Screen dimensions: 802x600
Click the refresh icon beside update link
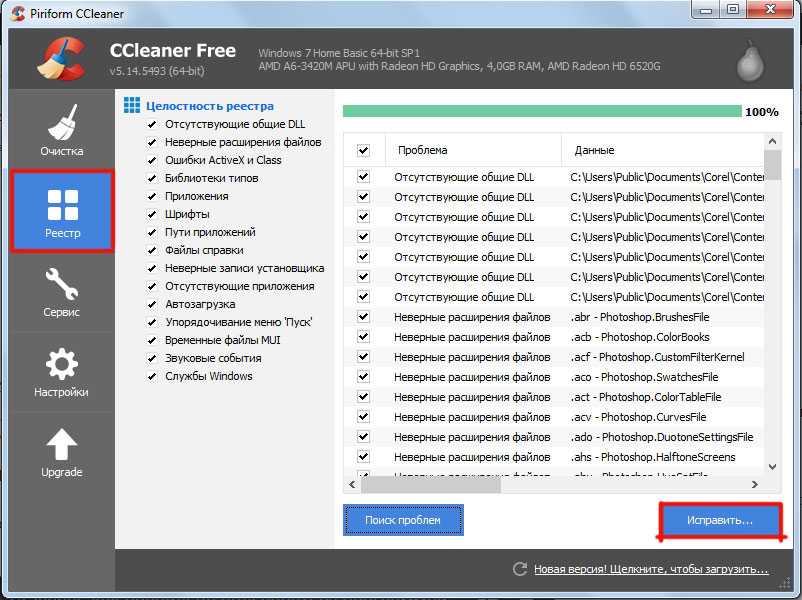coord(519,569)
